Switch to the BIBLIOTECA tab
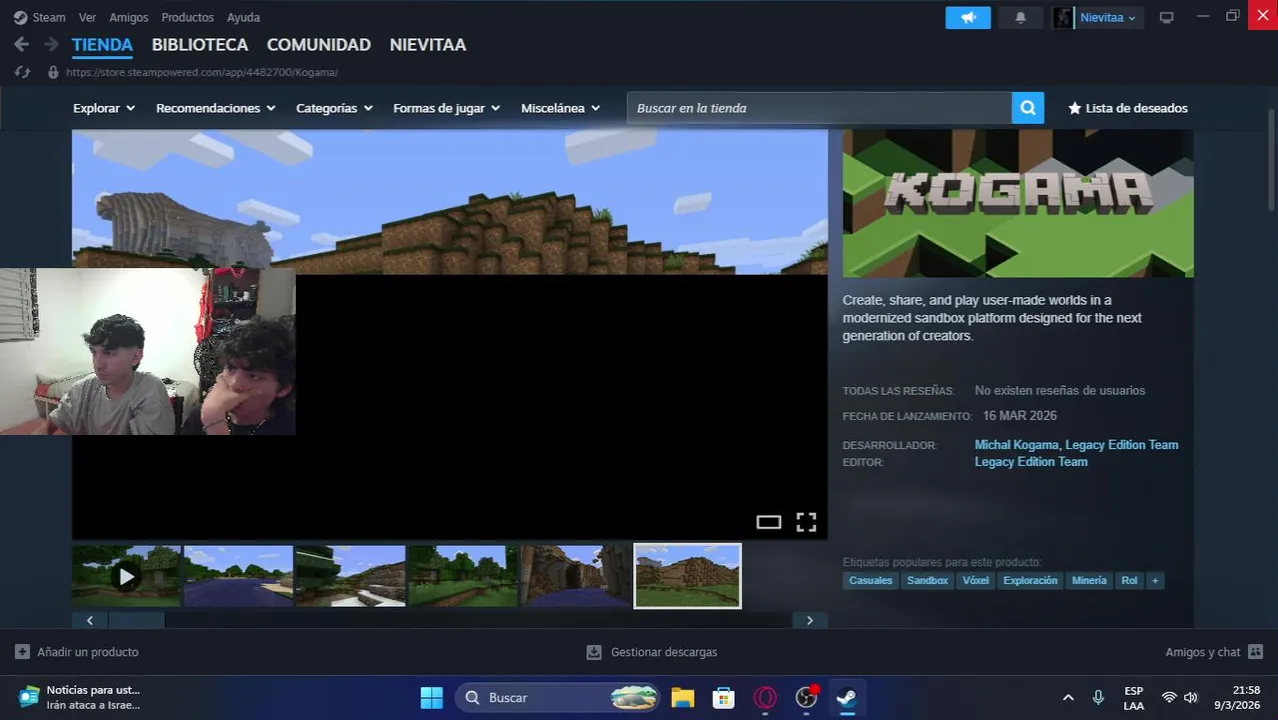 click(x=200, y=45)
